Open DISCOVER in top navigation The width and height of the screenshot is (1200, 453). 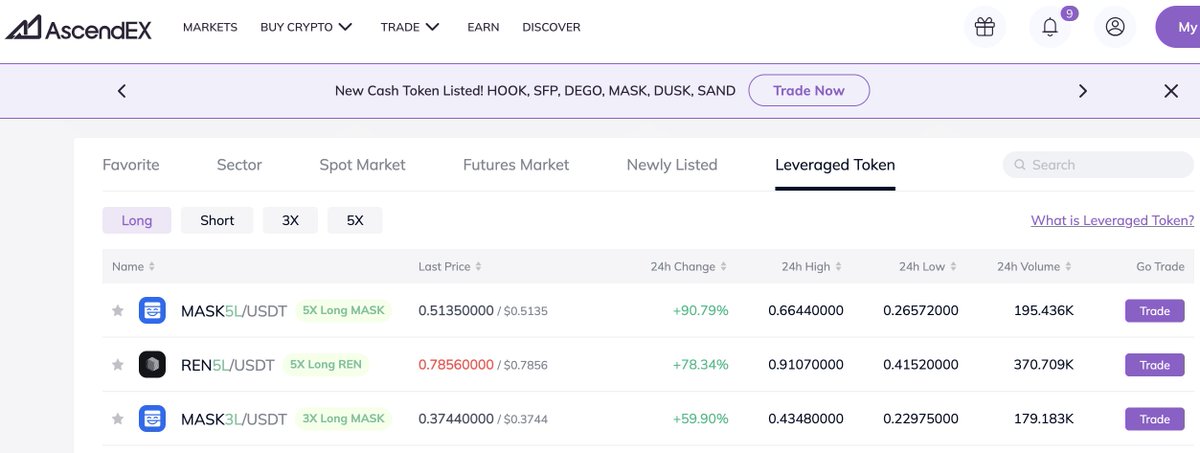click(551, 27)
